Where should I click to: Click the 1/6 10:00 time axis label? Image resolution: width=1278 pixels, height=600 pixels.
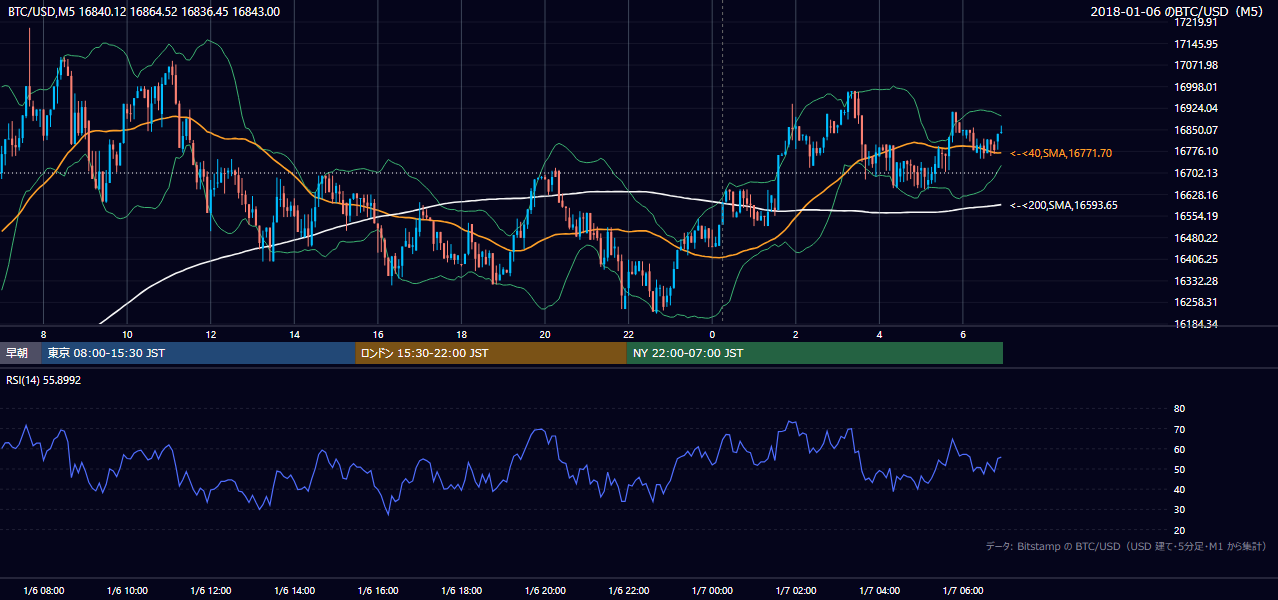click(x=127, y=590)
